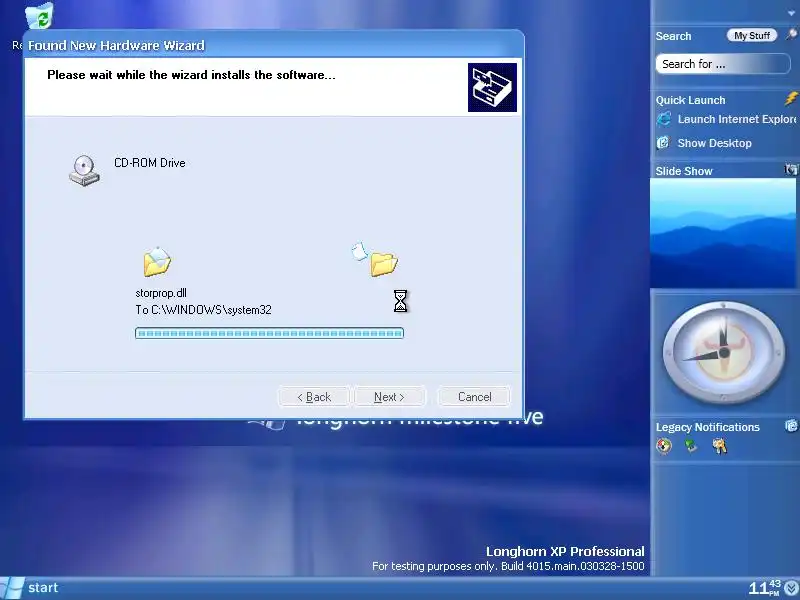Image resolution: width=800 pixels, height=600 pixels.
Task: Click the 'CD-ROM Drive' label
Action: coord(149,163)
